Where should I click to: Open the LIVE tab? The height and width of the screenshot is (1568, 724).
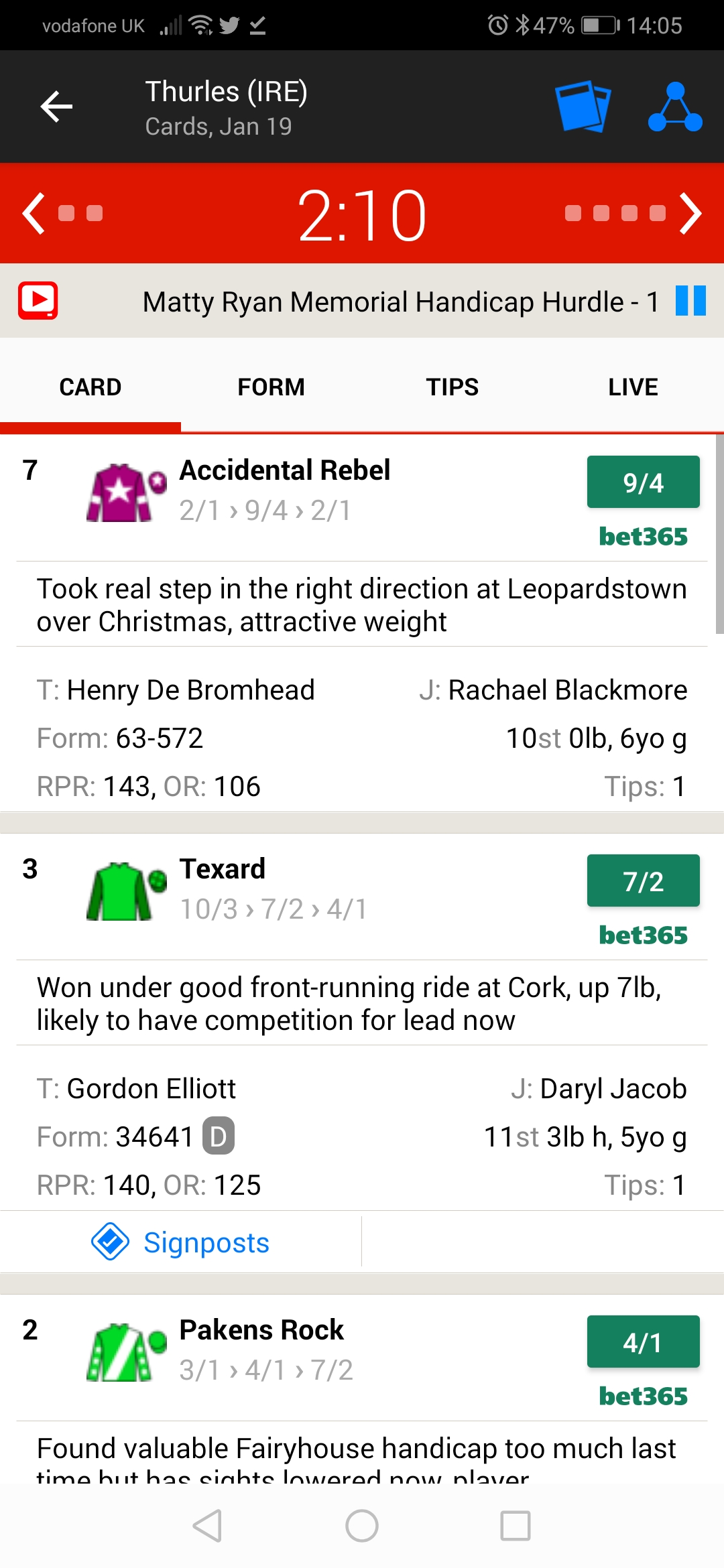[633, 387]
